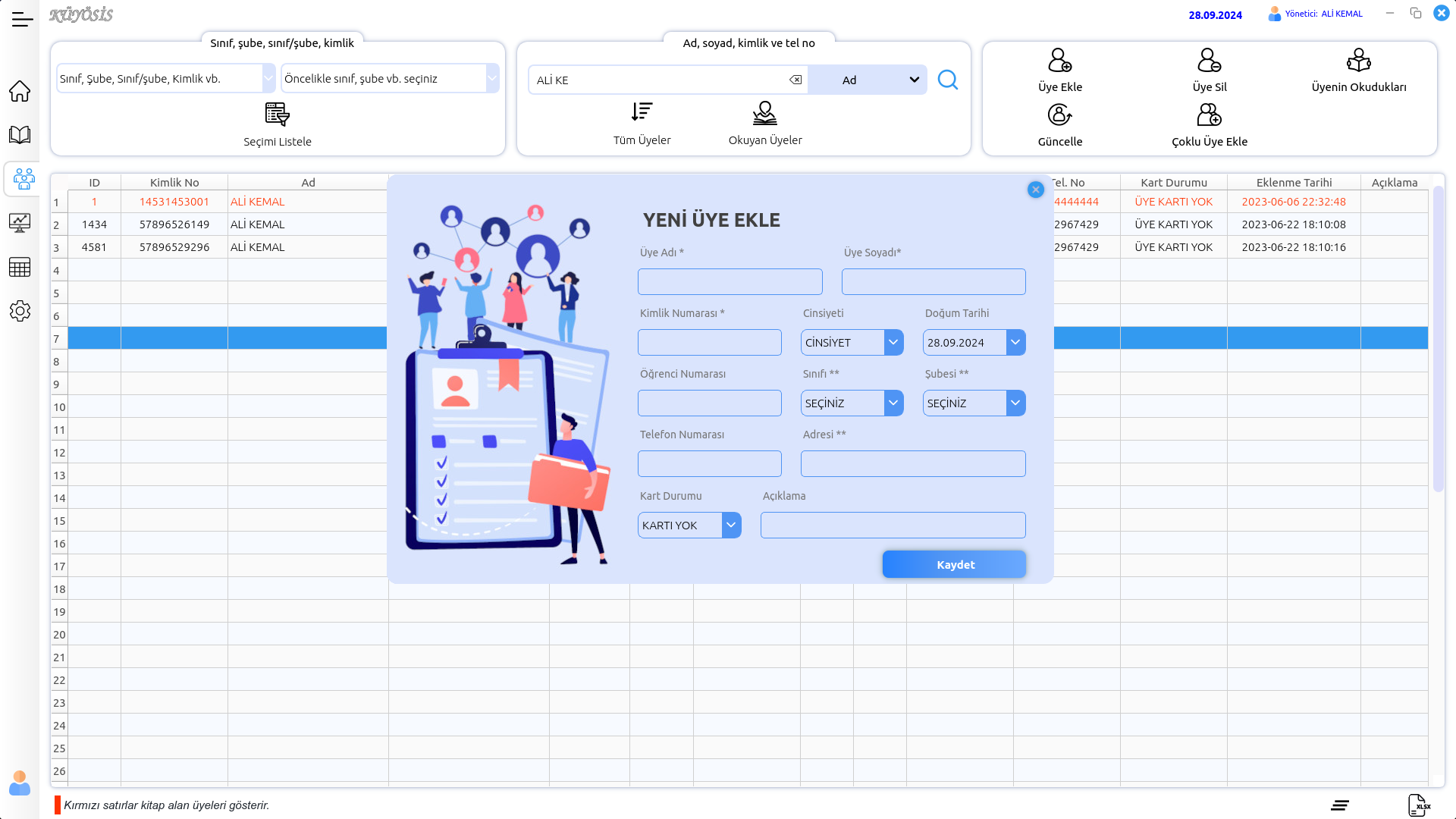The height and width of the screenshot is (819, 1456).
Task: Click the search magnifier icon
Action: [x=948, y=80]
